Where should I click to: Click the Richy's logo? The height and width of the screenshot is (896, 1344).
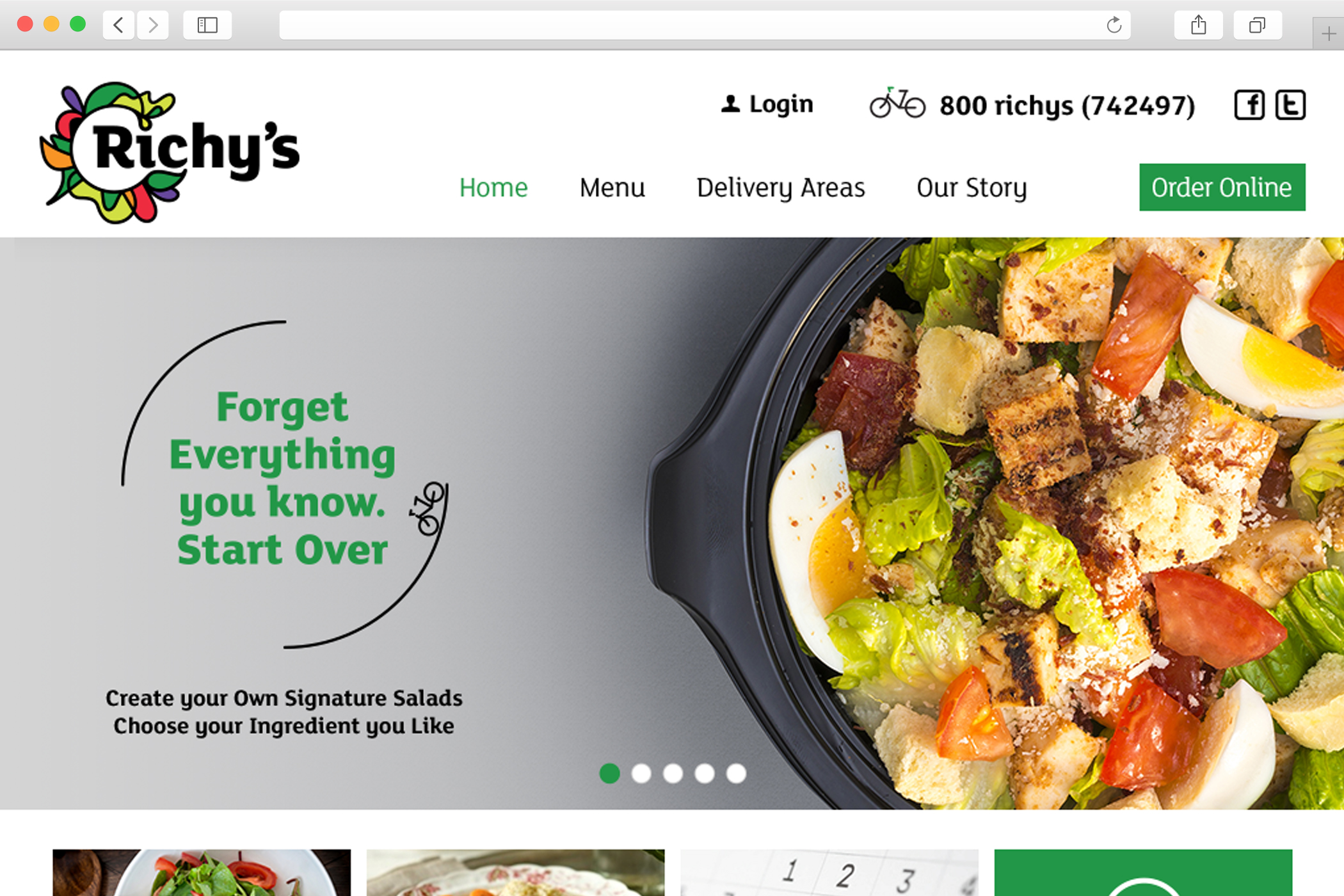coord(170,152)
